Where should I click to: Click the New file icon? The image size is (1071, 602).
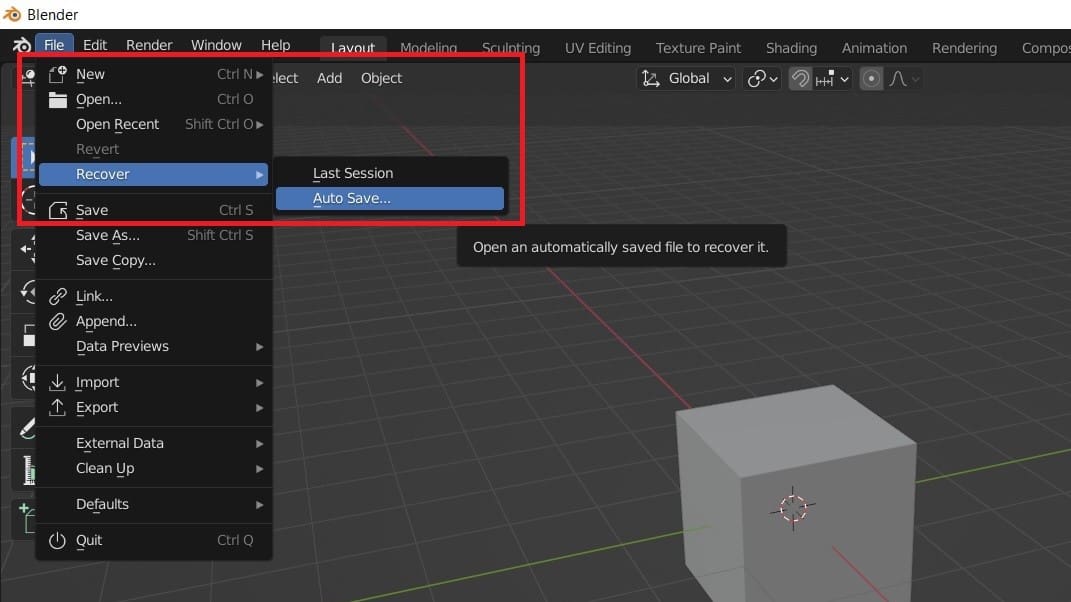click(57, 74)
